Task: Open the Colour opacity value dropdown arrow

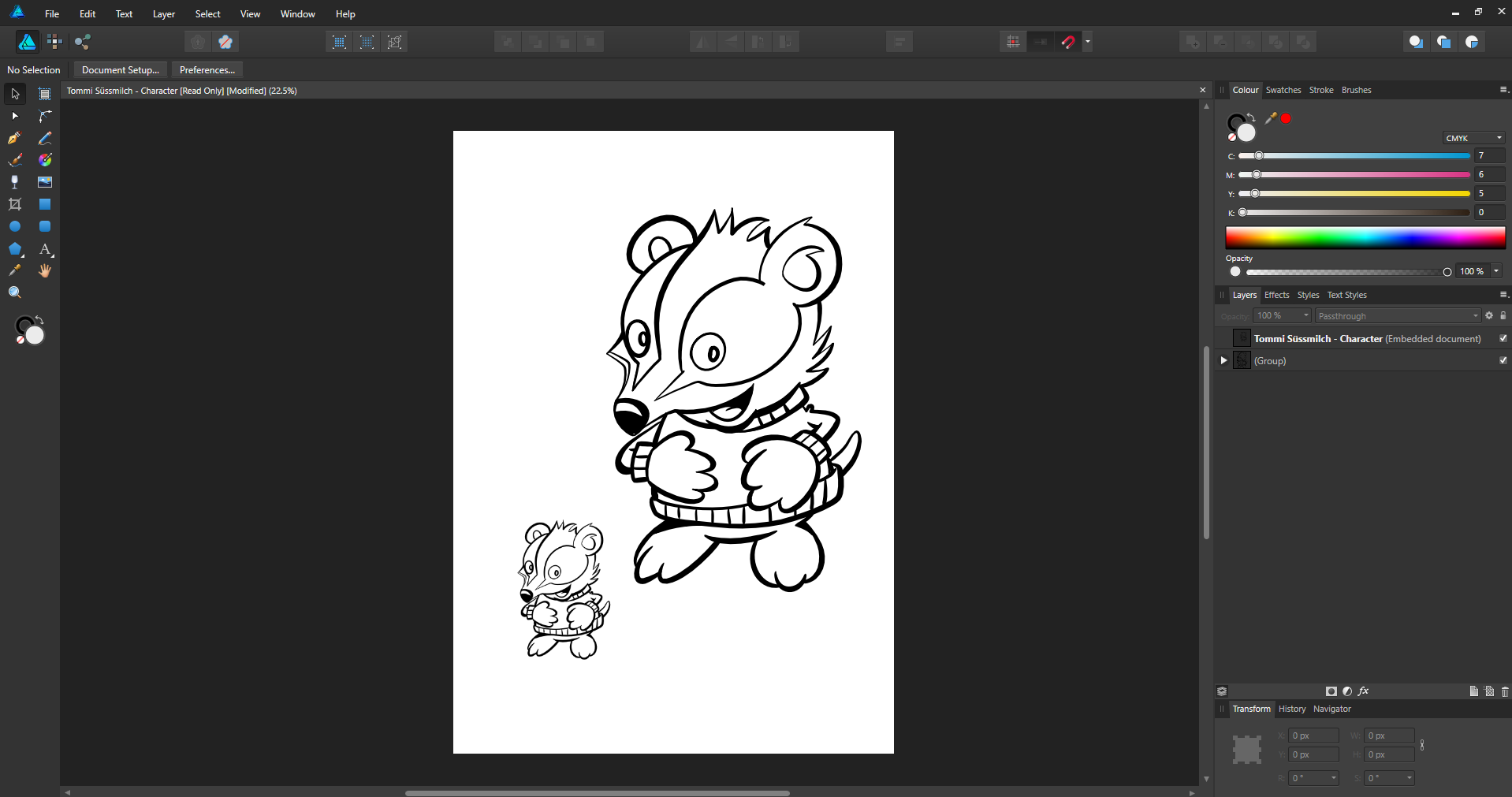Action: 1496,271
